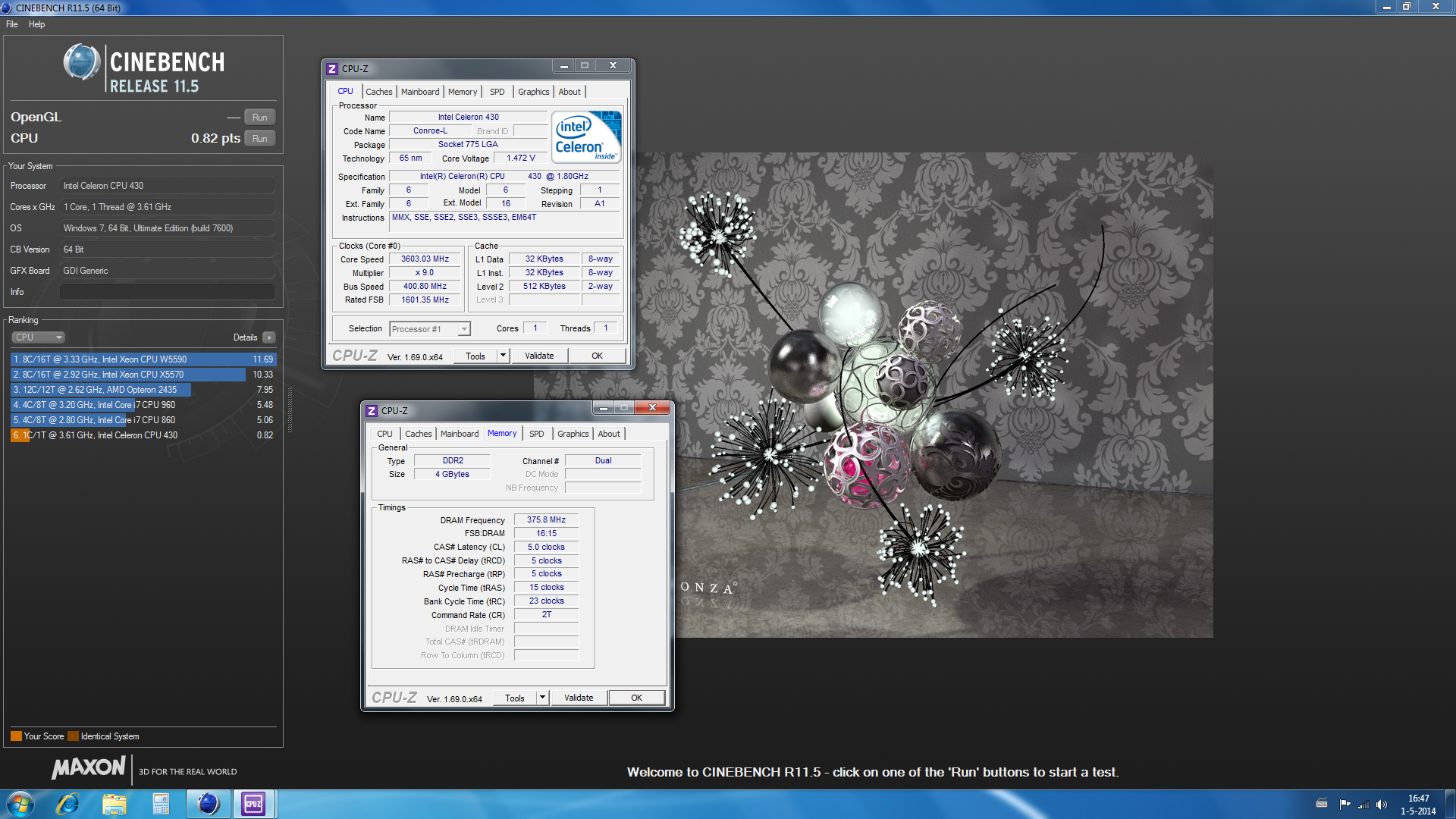Select Xeon X5570 ranking row
Screen dimensions: 1456x819
click(143, 375)
